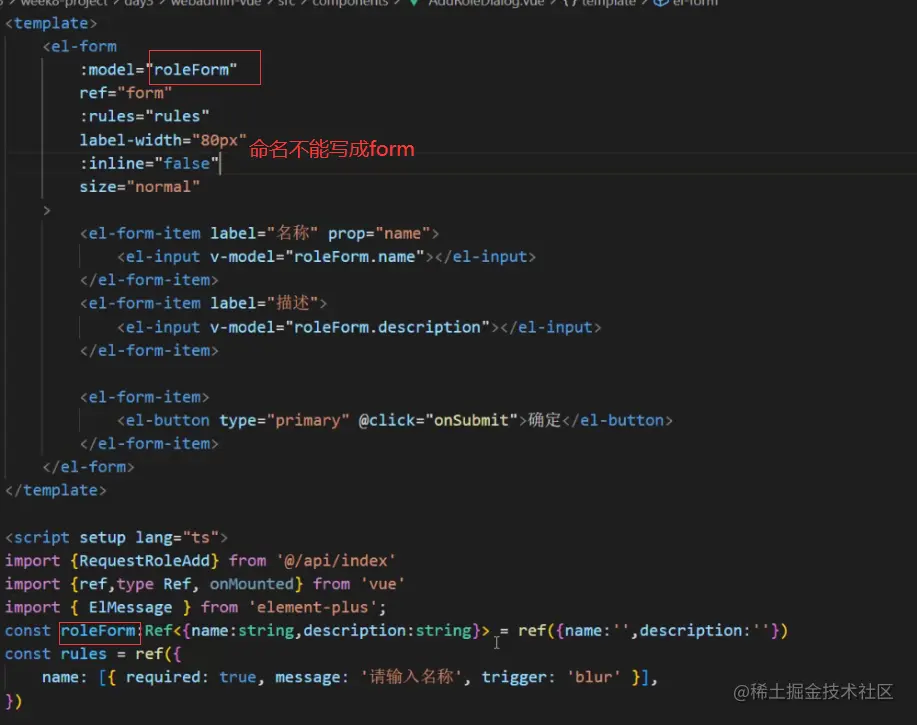Click the v-model="roleForm.description" binding

[350, 327]
